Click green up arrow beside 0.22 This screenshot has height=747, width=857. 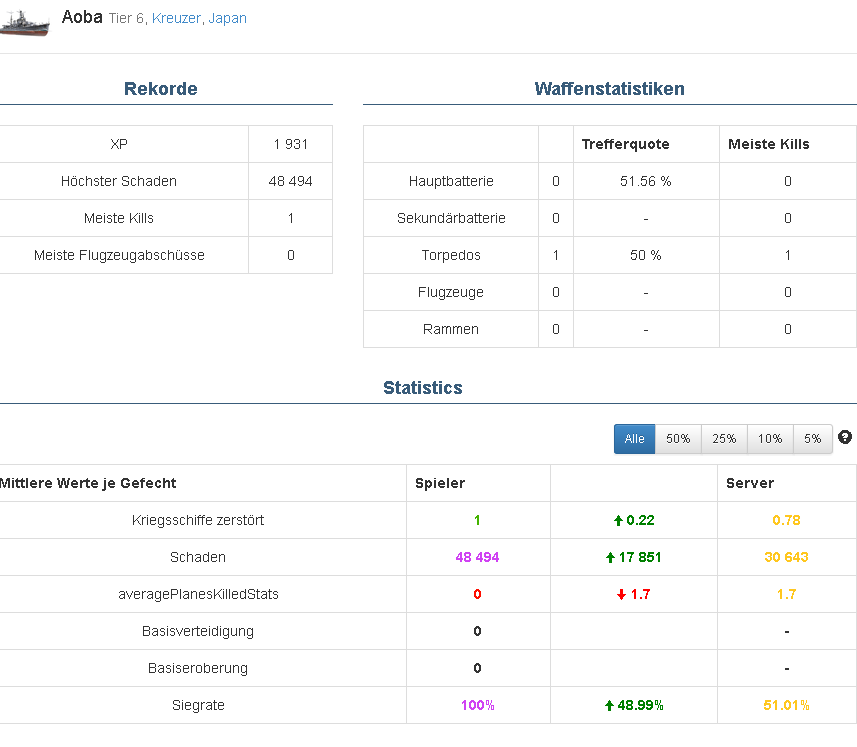pyautogui.click(x=619, y=520)
